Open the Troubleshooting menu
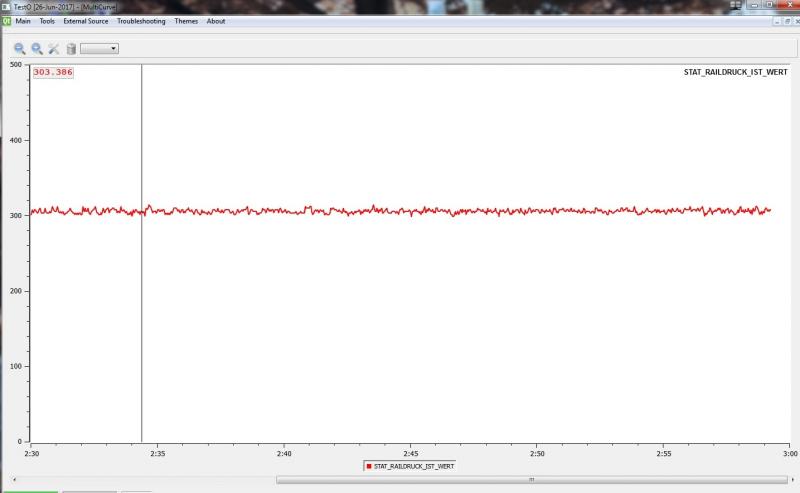The height and width of the screenshot is (493, 800). click(x=141, y=21)
